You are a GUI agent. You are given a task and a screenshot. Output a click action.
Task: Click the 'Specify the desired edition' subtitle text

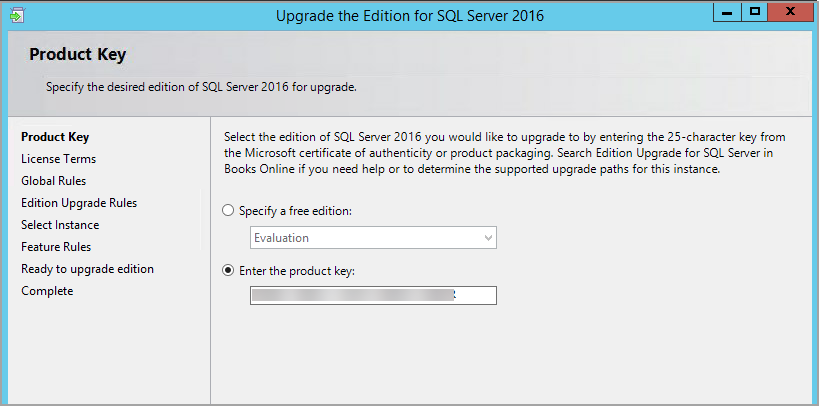click(201, 87)
